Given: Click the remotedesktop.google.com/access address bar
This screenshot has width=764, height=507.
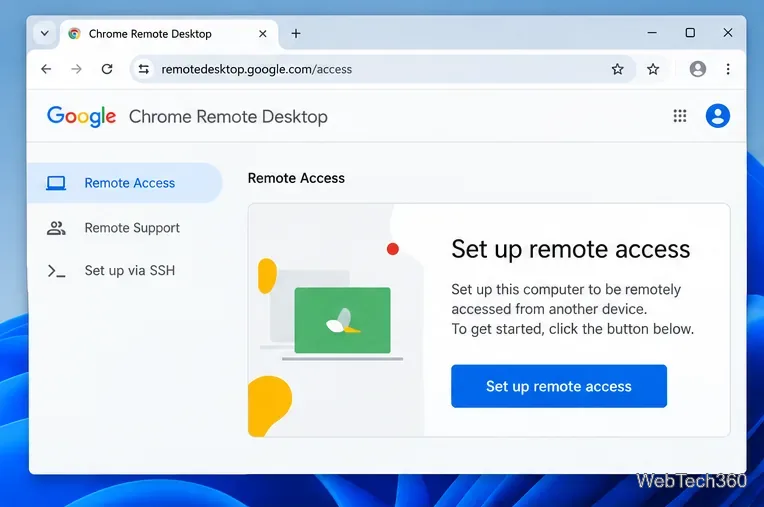Looking at the screenshot, I should click(x=382, y=69).
